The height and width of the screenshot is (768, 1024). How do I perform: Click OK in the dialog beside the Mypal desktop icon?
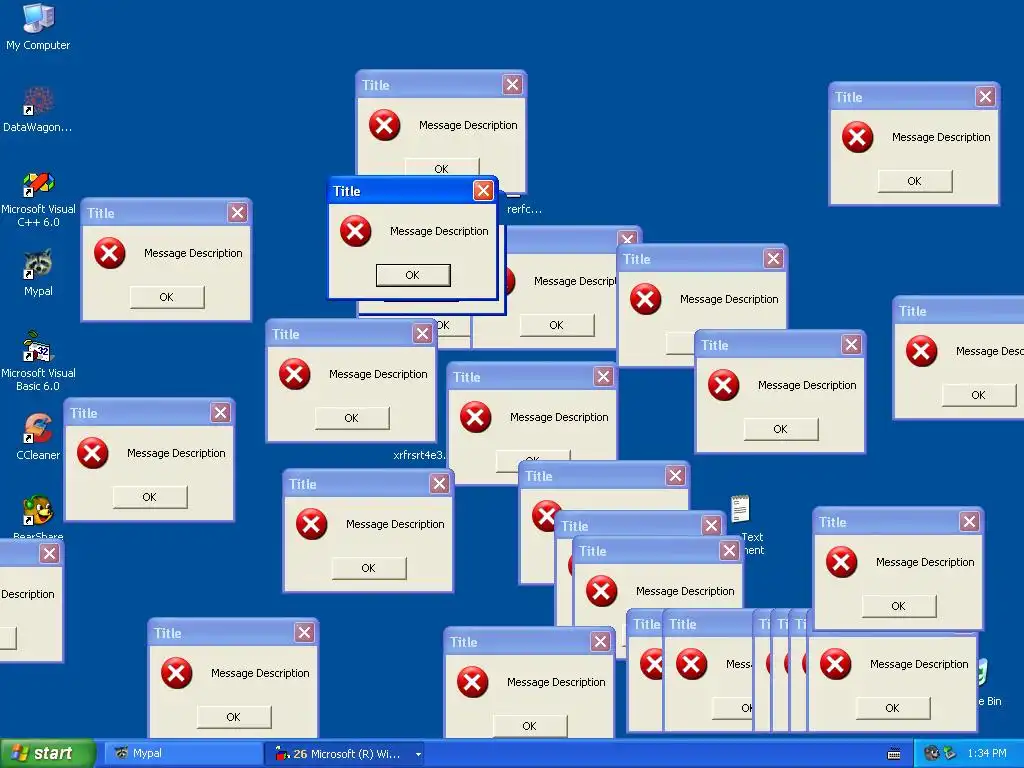click(167, 297)
